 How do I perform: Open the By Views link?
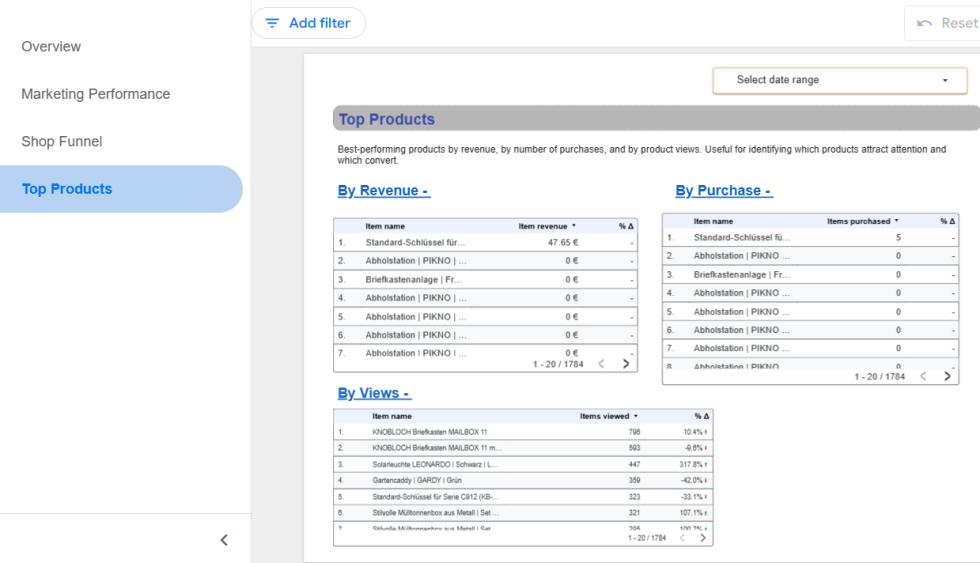coord(374,393)
